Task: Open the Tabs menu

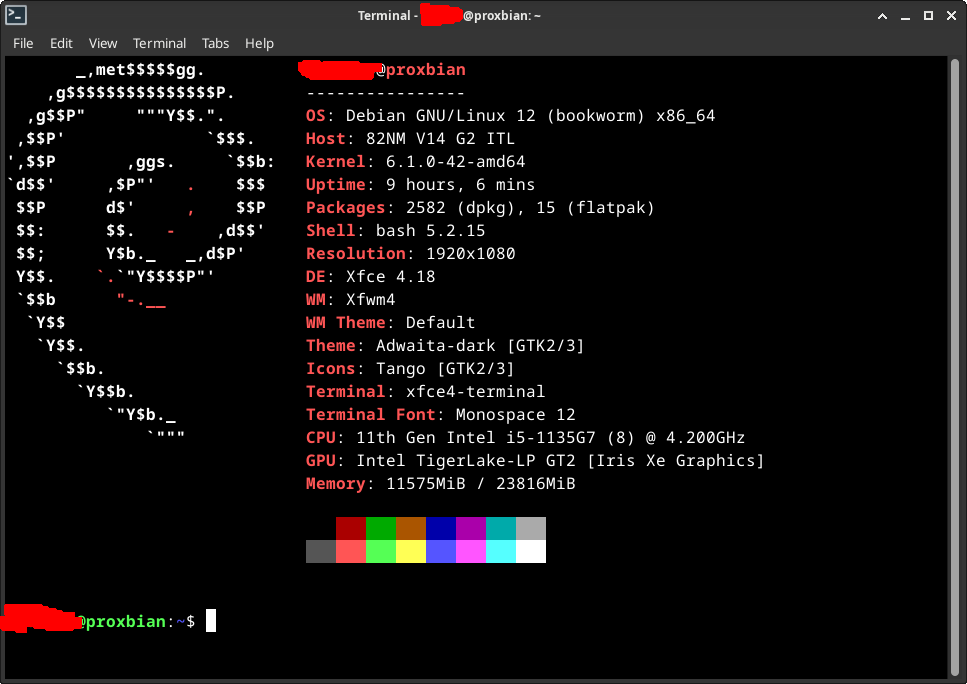Action: tap(215, 43)
